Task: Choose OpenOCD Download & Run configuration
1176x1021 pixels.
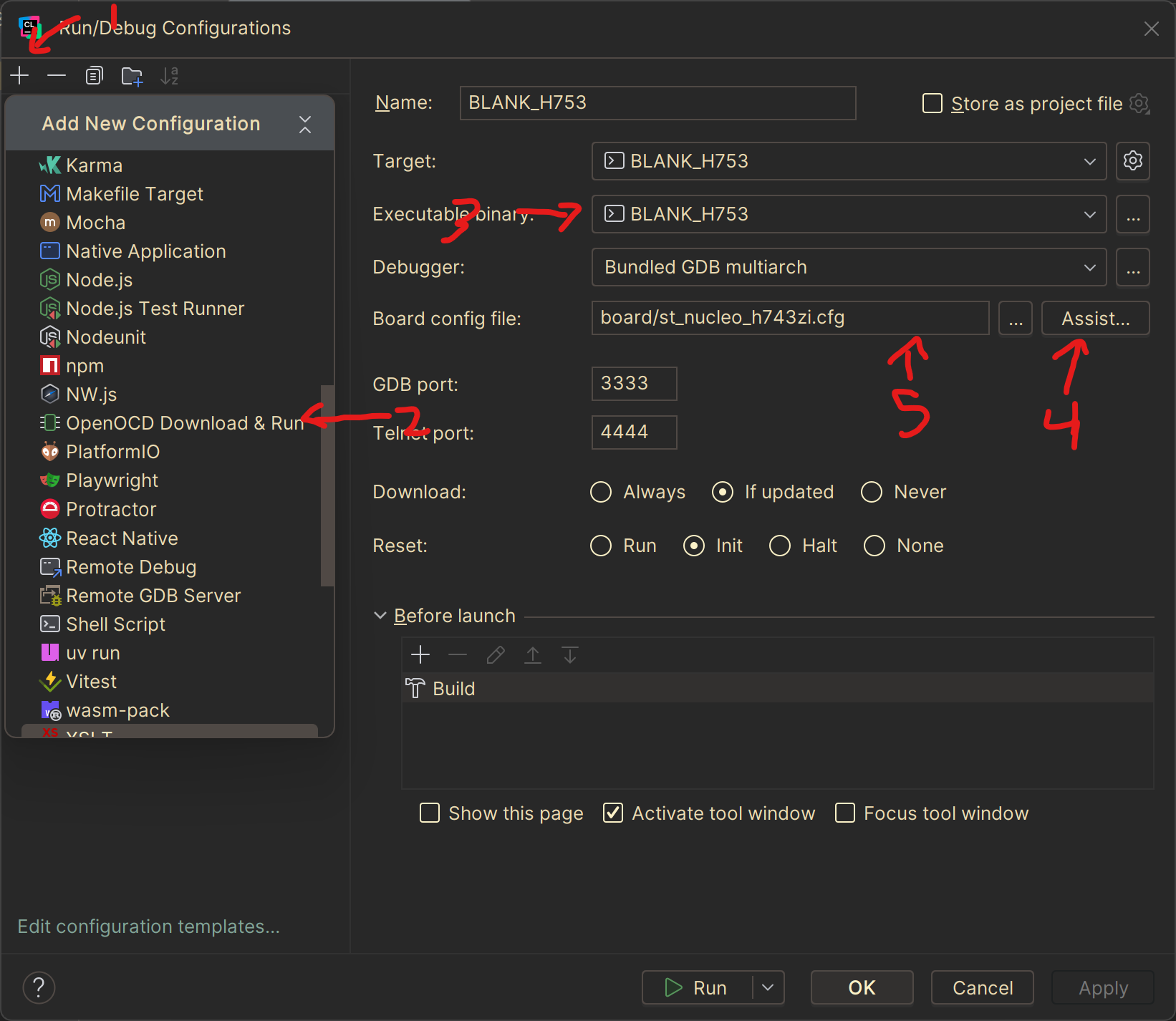Action: pyautogui.click(x=184, y=423)
